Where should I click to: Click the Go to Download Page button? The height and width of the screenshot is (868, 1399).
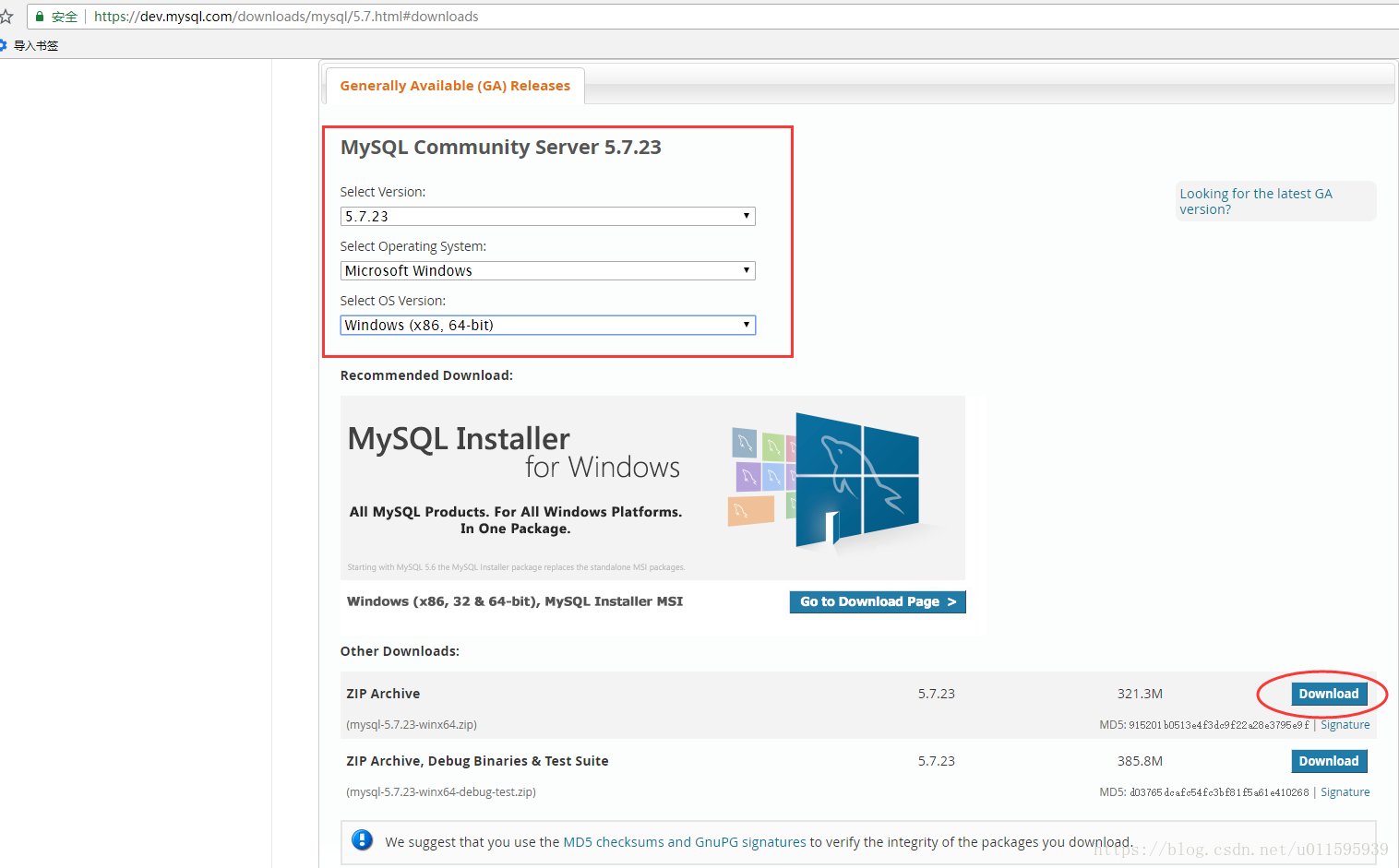coord(878,601)
